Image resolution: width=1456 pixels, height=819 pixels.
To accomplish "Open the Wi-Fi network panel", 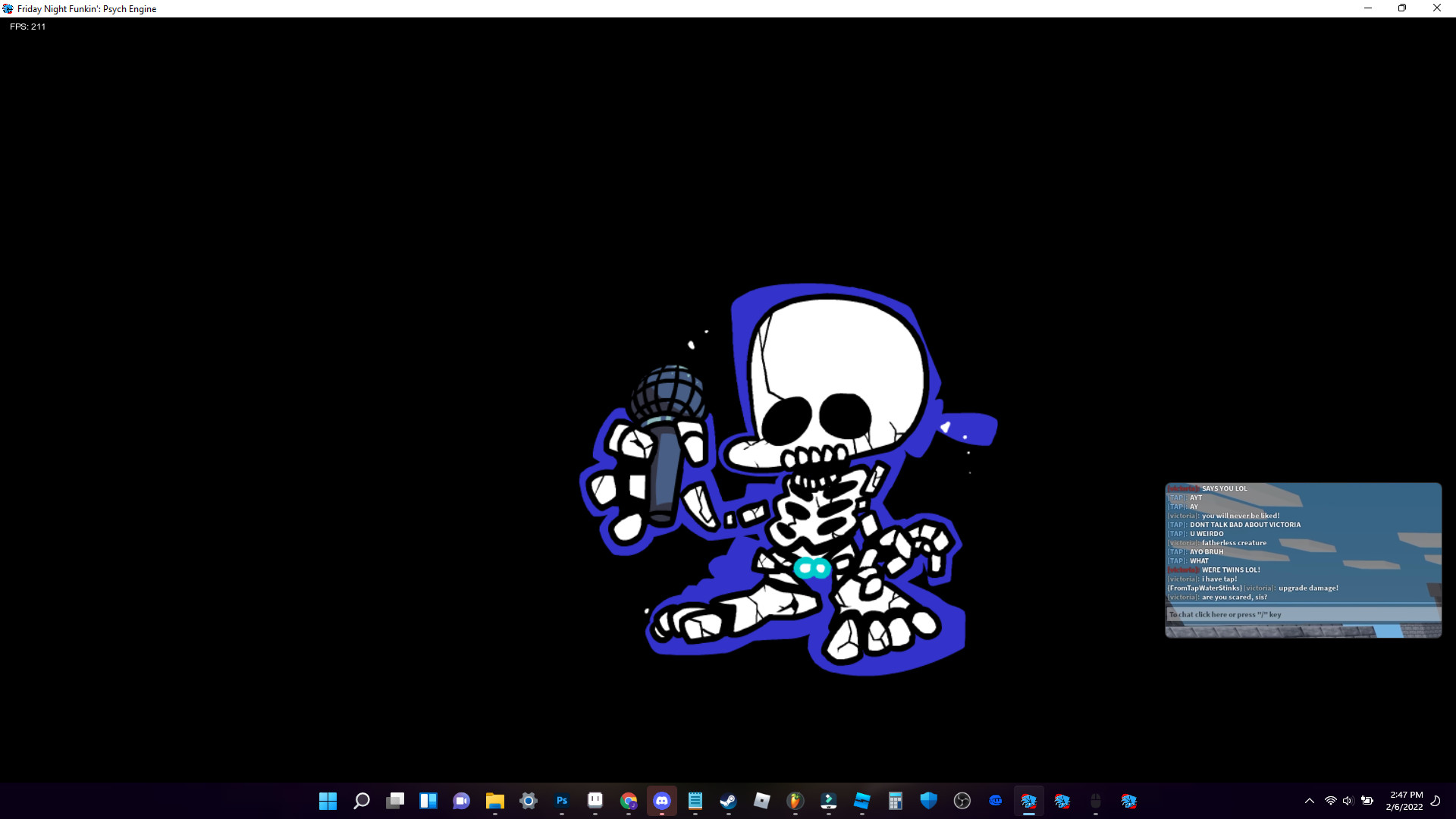I will click(x=1331, y=801).
